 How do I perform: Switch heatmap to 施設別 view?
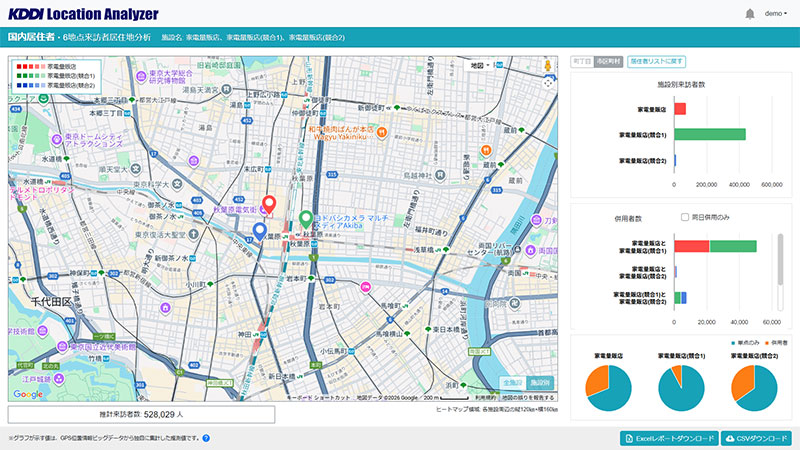coord(540,382)
